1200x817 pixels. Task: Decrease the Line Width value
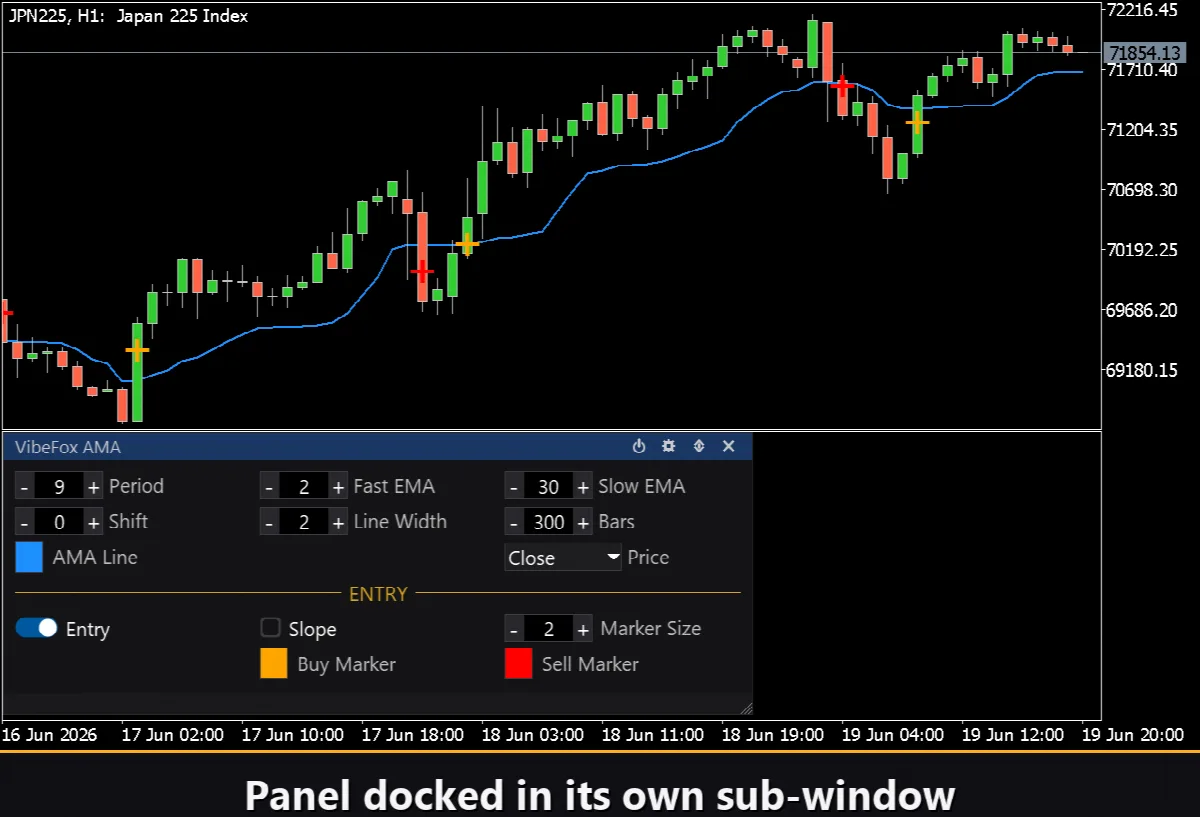pyautogui.click(x=269, y=522)
